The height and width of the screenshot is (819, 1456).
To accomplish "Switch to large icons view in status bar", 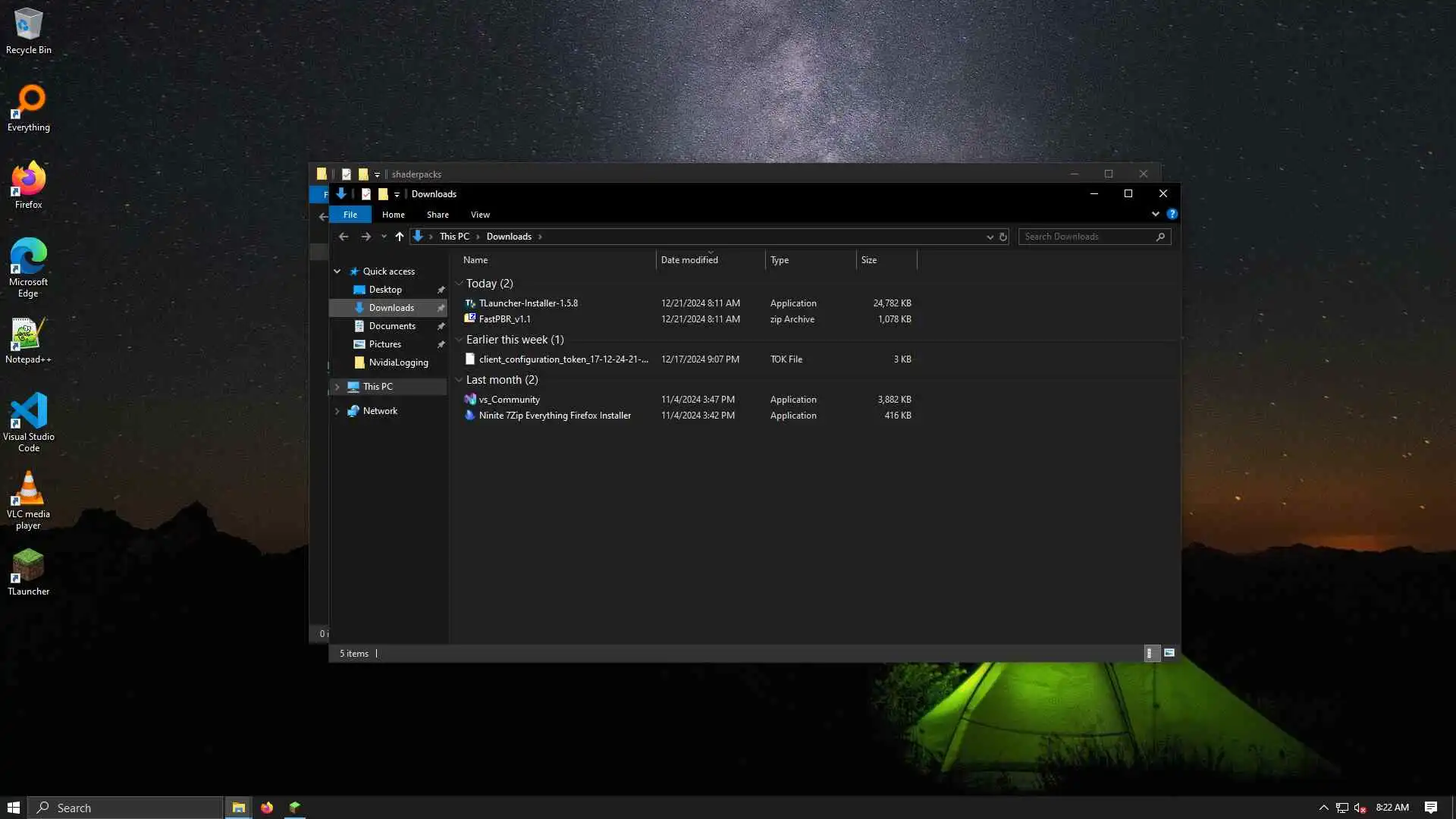I will pyautogui.click(x=1169, y=653).
